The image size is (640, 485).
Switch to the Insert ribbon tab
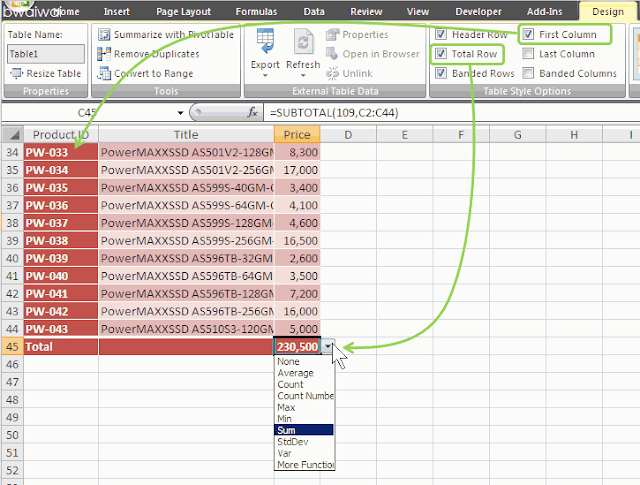[x=116, y=12]
